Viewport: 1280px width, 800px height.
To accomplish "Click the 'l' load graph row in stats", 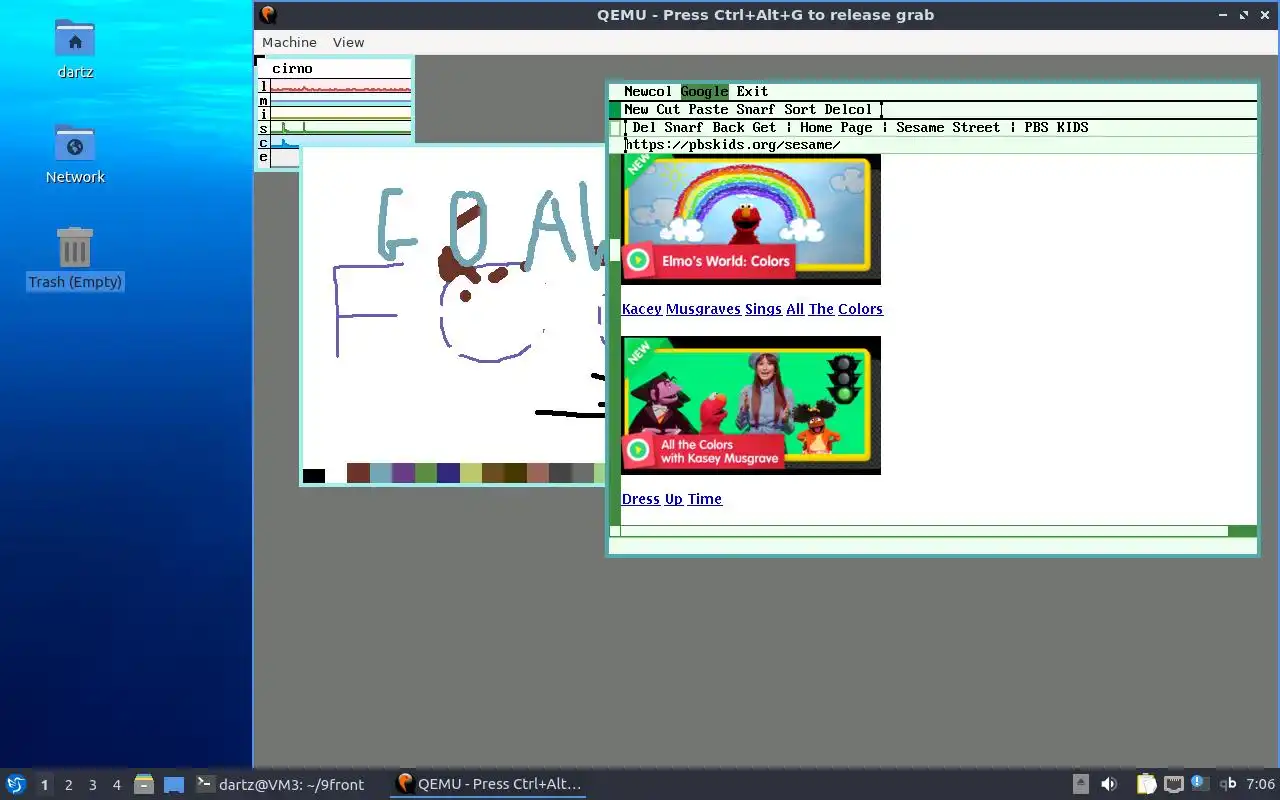I will 335,87.
